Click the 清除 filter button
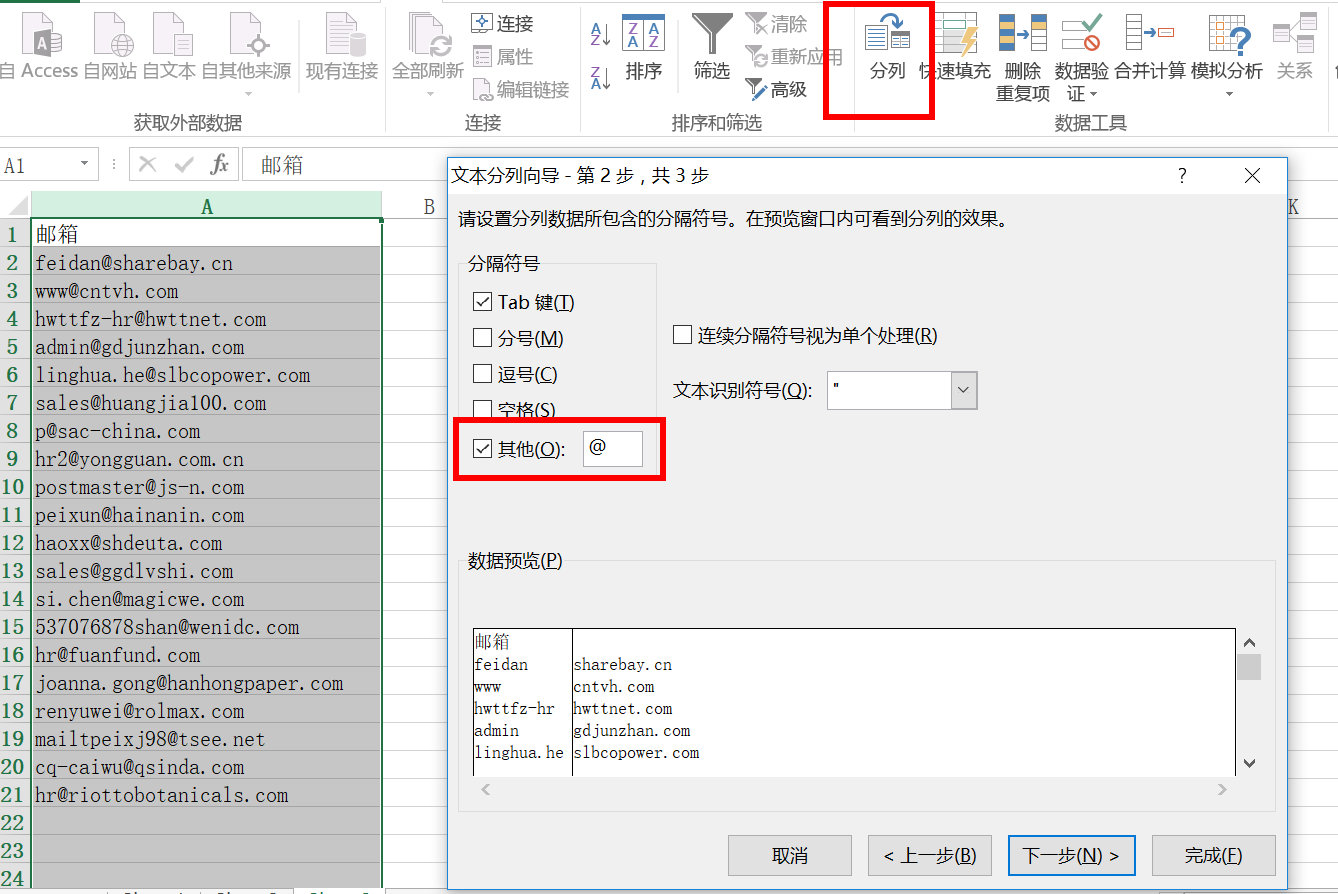This screenshot has height=894, width=1338. click(776, 23)
